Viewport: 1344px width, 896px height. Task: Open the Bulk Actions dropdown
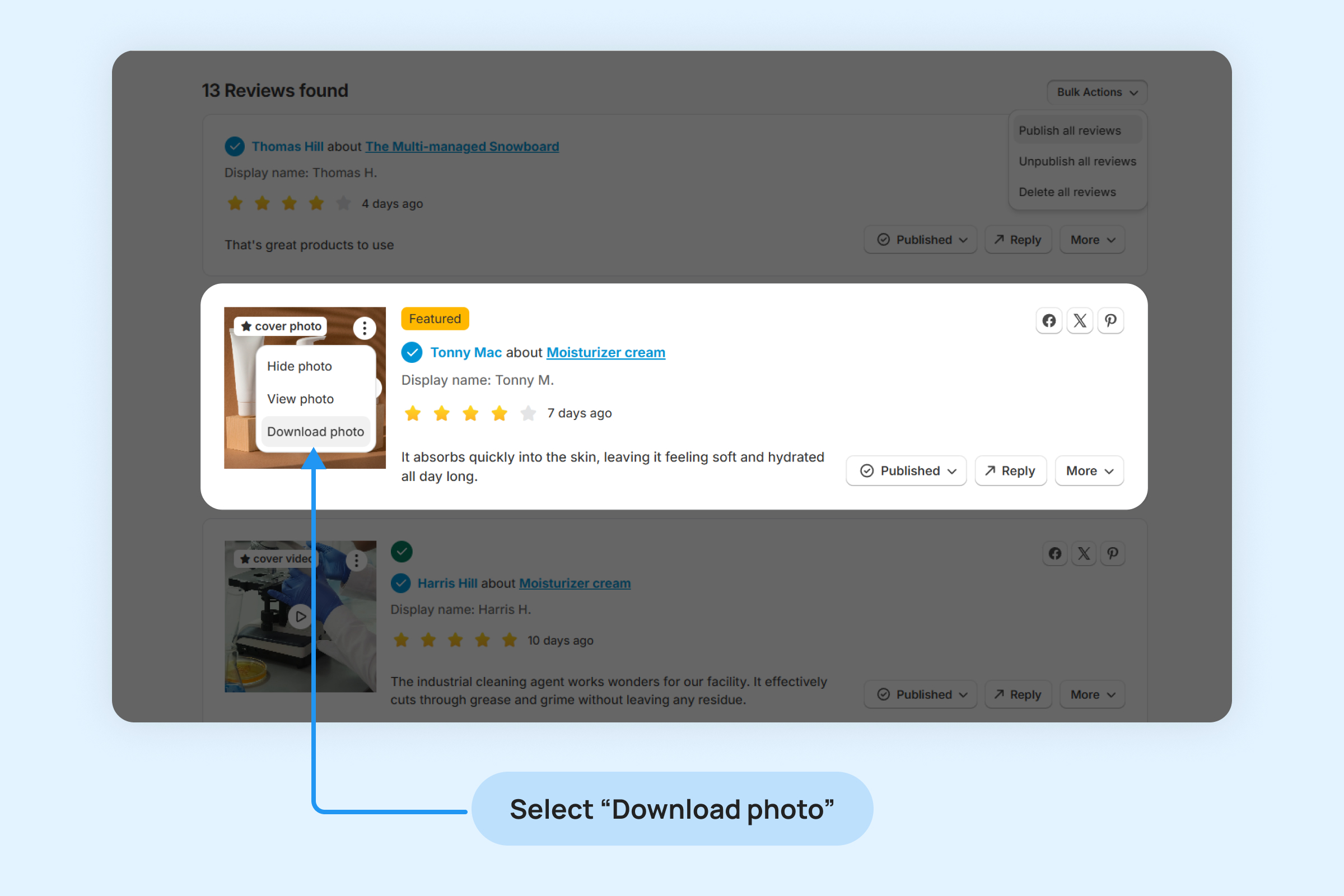click(x=1096, y=92)
